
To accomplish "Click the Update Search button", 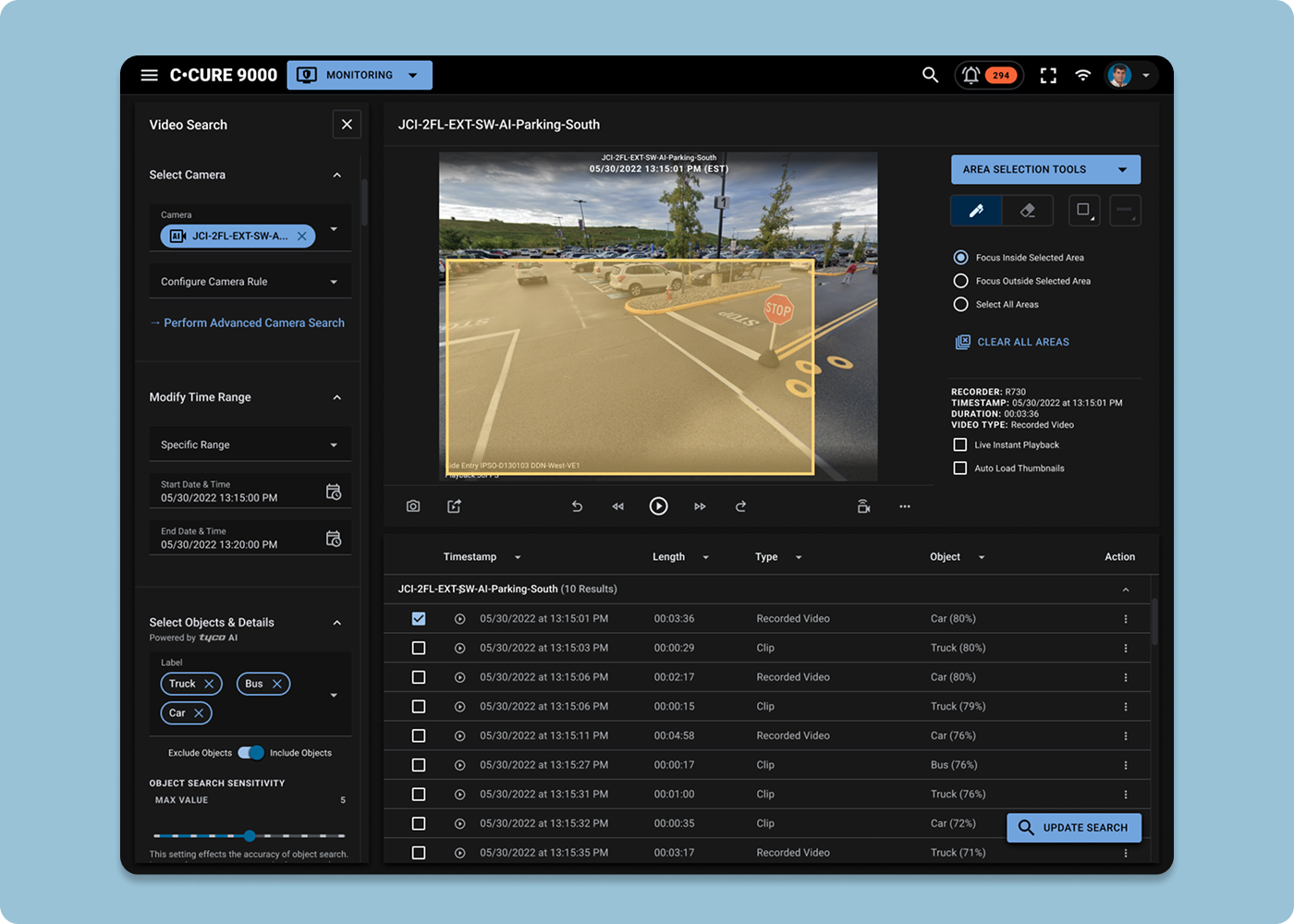I will click(x=1073, y=828).
